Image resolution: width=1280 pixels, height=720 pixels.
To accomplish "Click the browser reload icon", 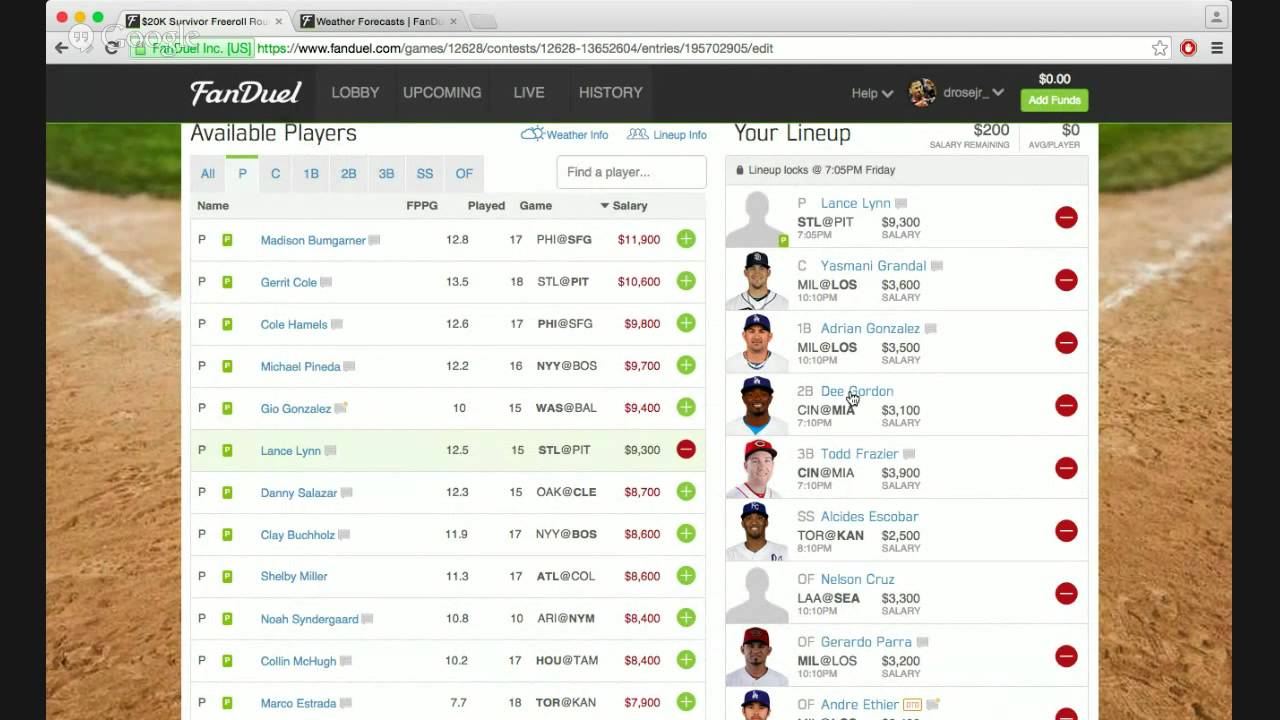I will pyautogui.click(x=111, y=48).
